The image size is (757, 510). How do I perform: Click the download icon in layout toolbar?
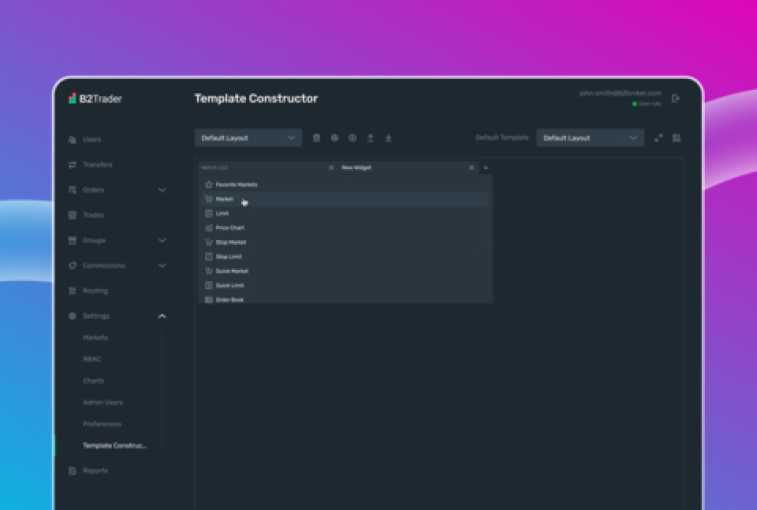[x=388, y=138]
